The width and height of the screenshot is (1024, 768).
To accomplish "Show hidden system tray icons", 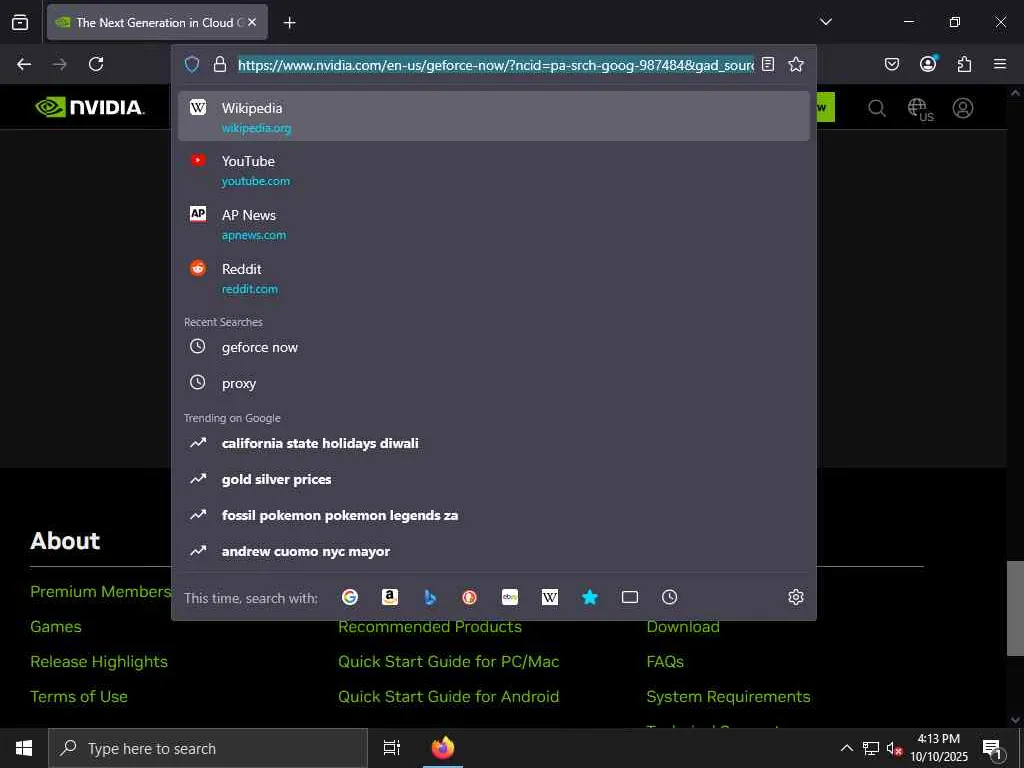I will coord(846,748).
